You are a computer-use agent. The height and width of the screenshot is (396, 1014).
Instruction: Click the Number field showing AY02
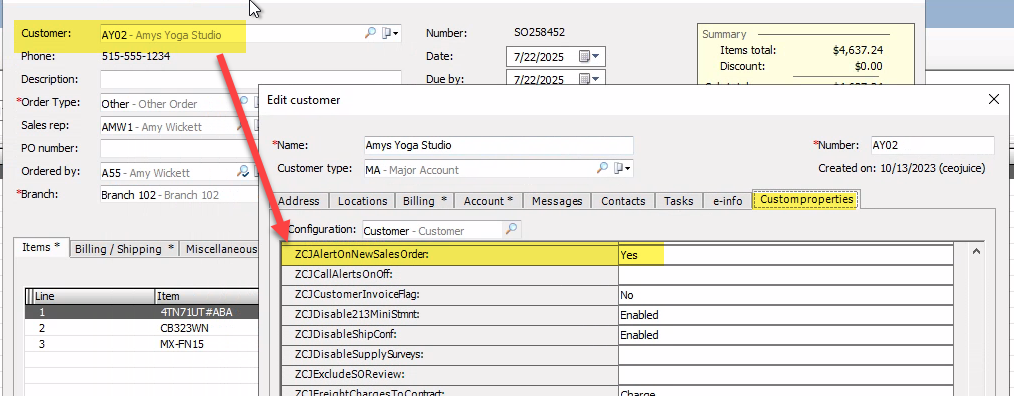(x=933, y=145)
